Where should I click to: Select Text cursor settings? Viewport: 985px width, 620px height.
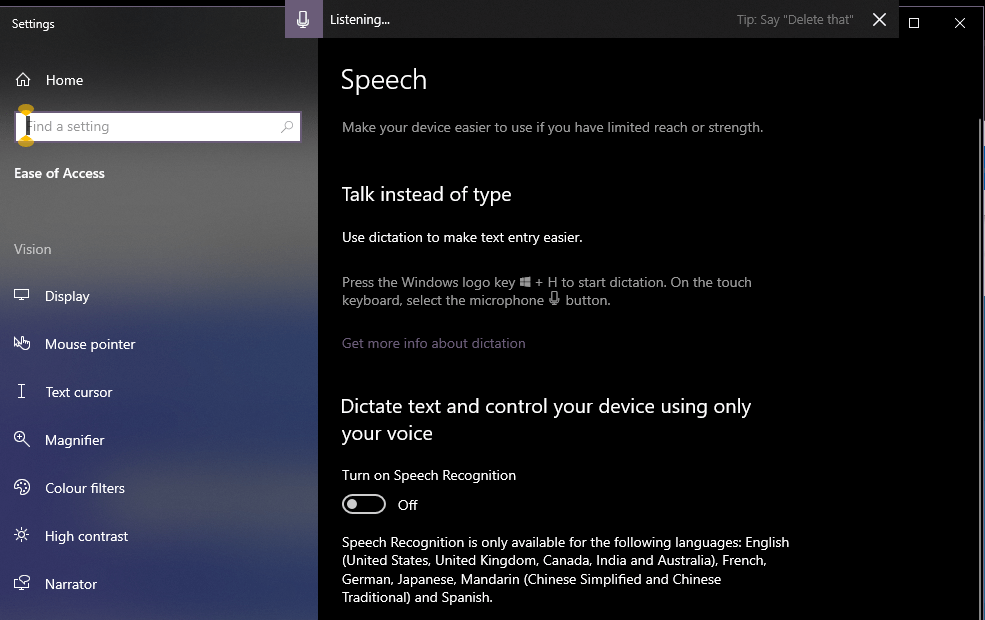[79, 392]
